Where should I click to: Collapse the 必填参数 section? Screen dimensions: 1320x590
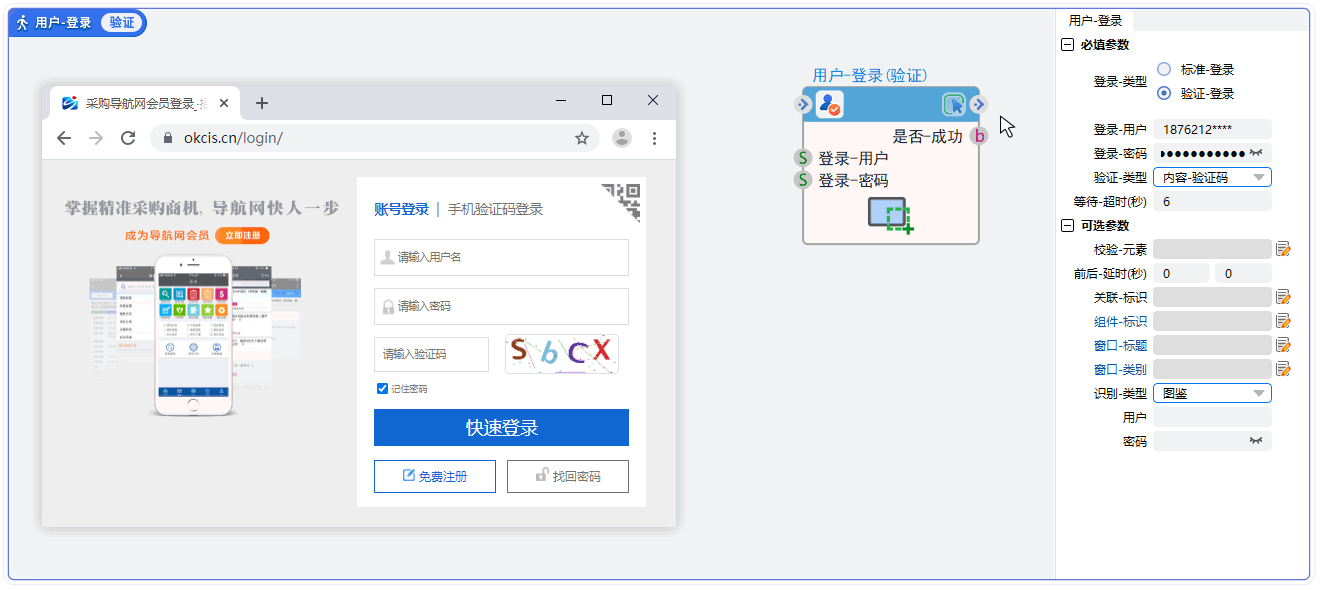pyautogui.click(x=1066, y=44)
